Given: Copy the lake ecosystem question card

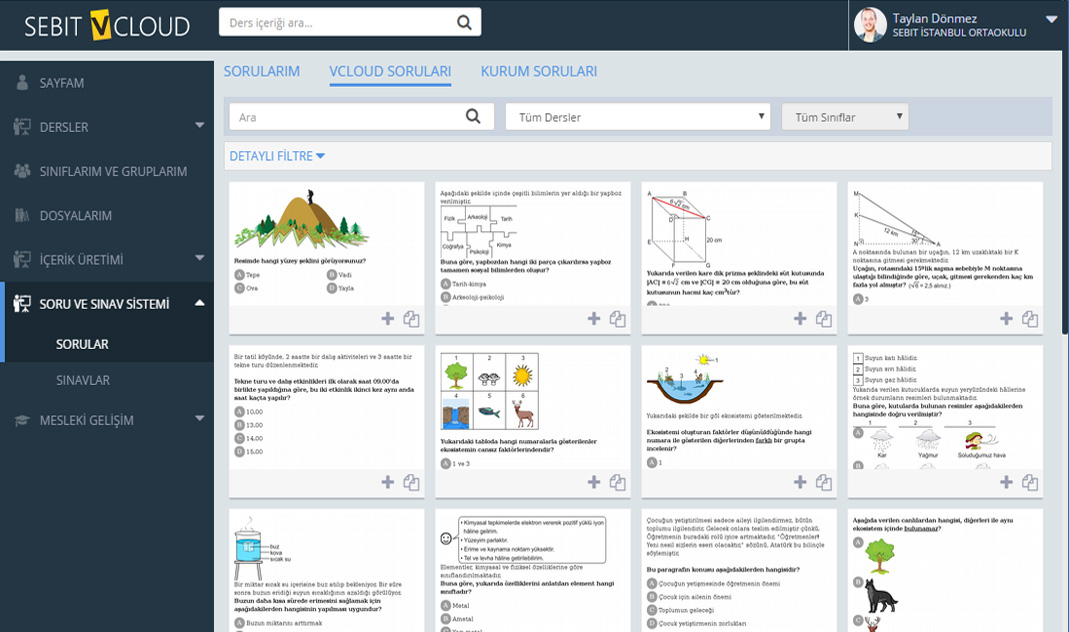Looking at the screenshot, I should (823, 483).
